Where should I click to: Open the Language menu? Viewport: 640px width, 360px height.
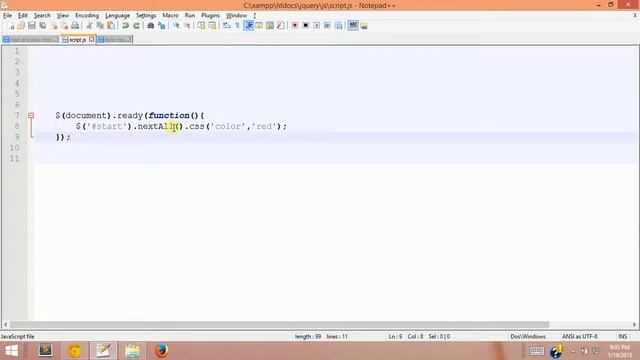point(117,16)
